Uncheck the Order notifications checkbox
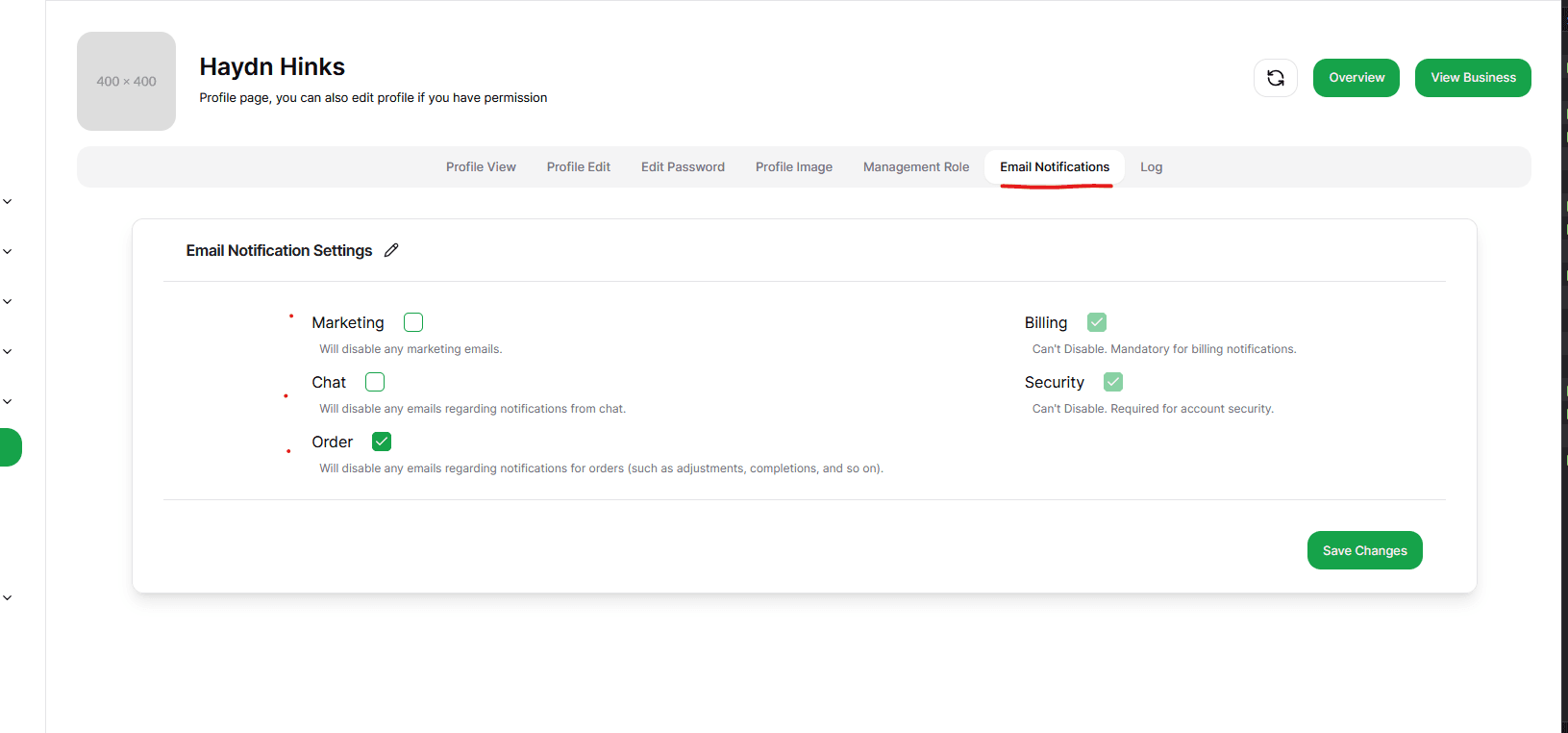The width and height of the screenshot is (1568, 733). pos(382,442)
